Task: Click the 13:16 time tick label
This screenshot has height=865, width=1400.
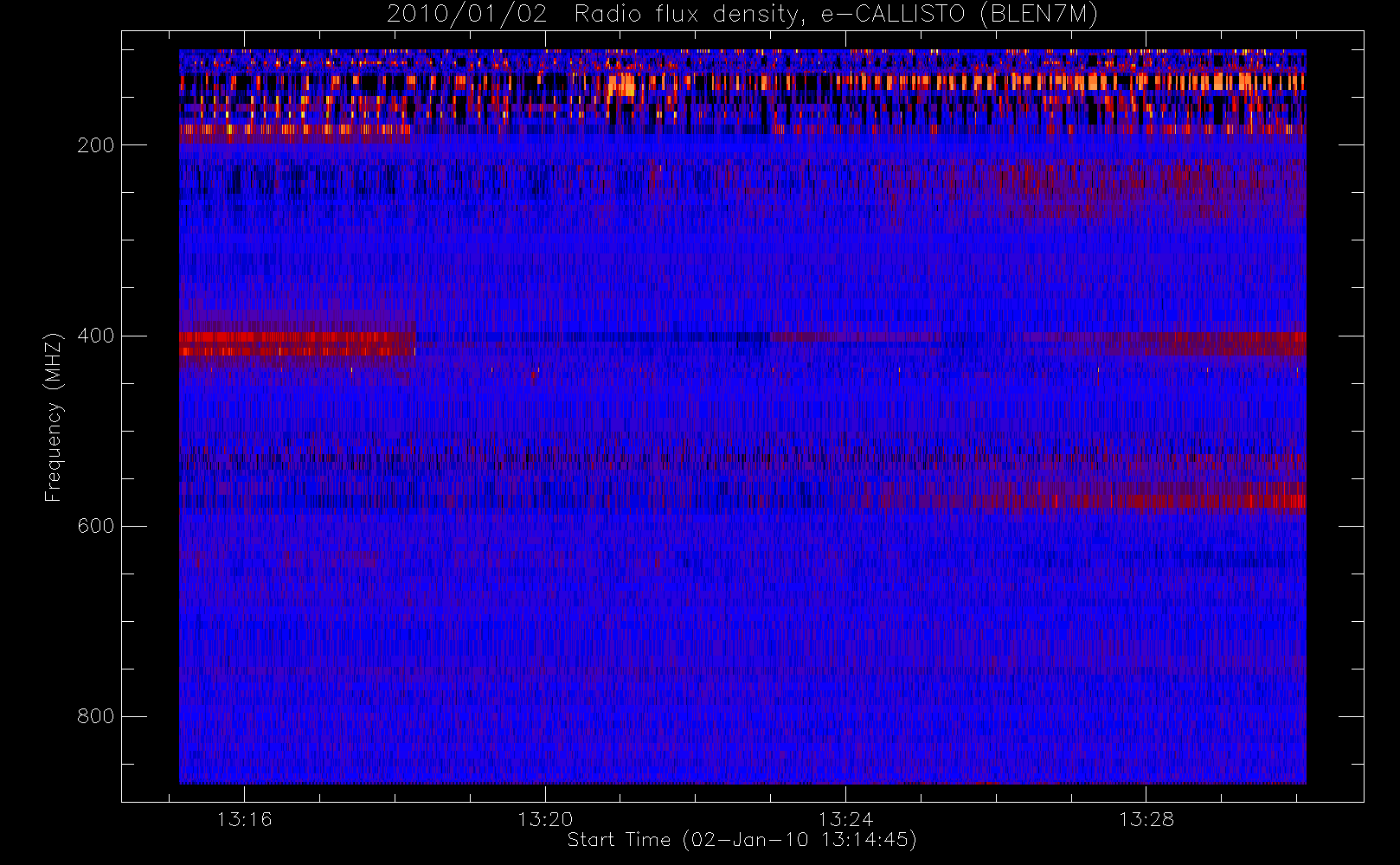Action: click(x=244, y=819)
